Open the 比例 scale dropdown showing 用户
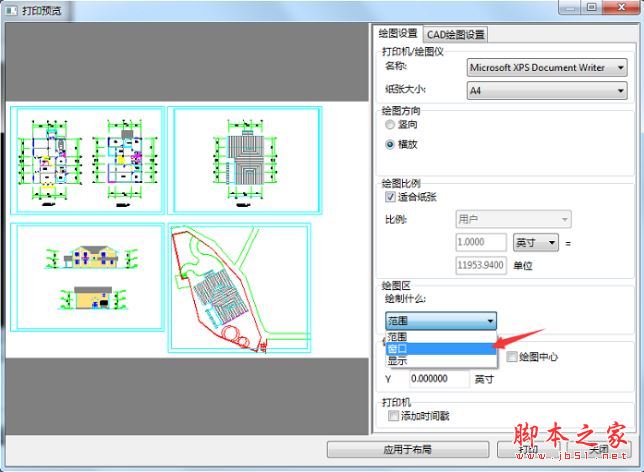644x472 pixels. pos(513,219)
